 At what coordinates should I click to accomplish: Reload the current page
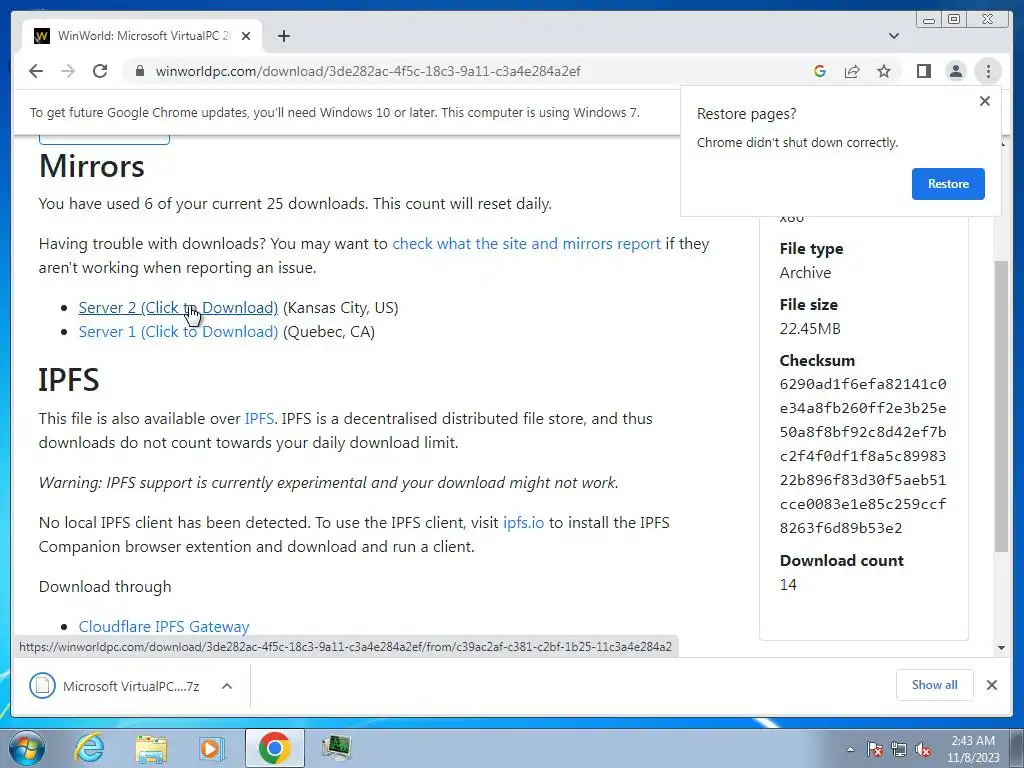[100, 71]
